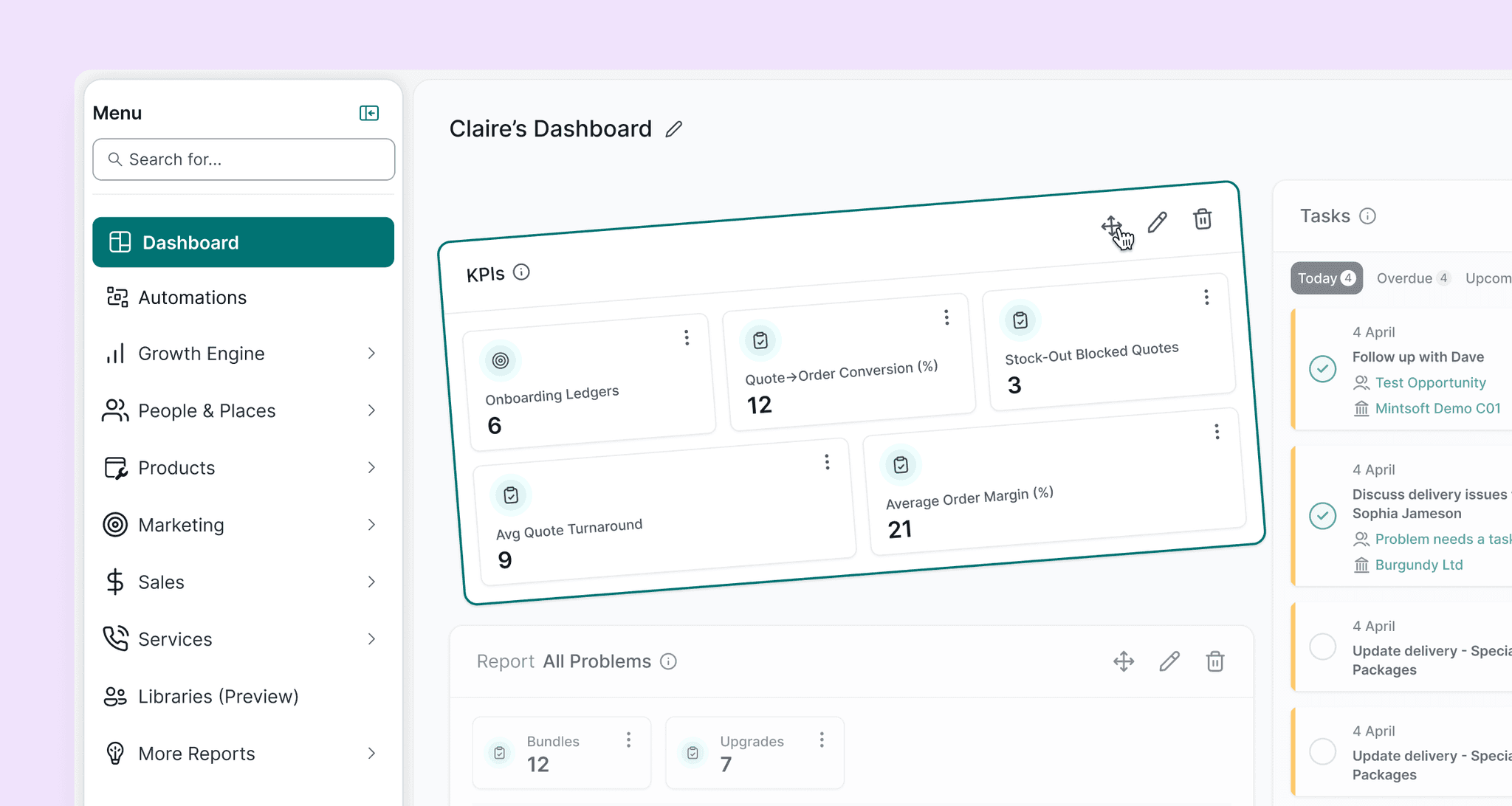
Task: Click the Bundles value 12
Action: click(x=538, y=765)
